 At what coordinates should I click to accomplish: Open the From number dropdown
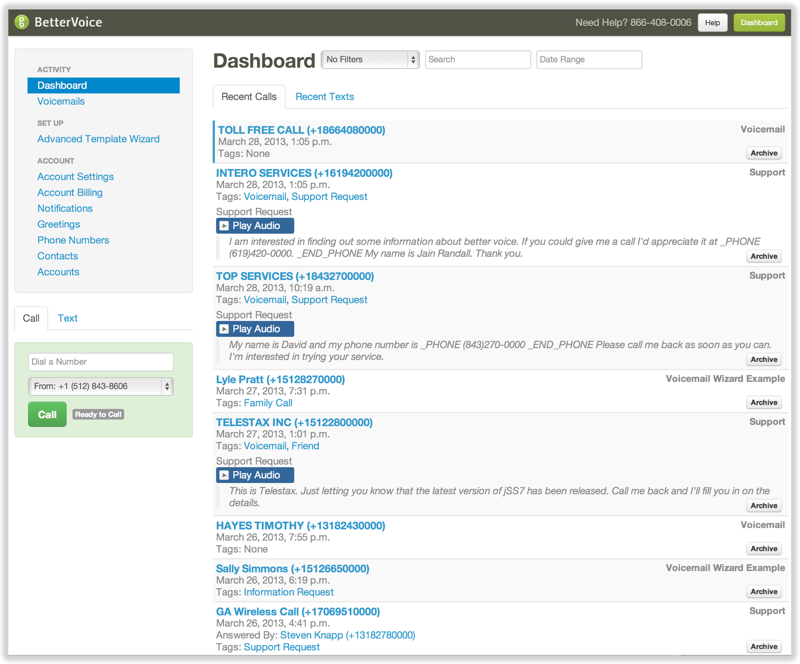[101, 386]
